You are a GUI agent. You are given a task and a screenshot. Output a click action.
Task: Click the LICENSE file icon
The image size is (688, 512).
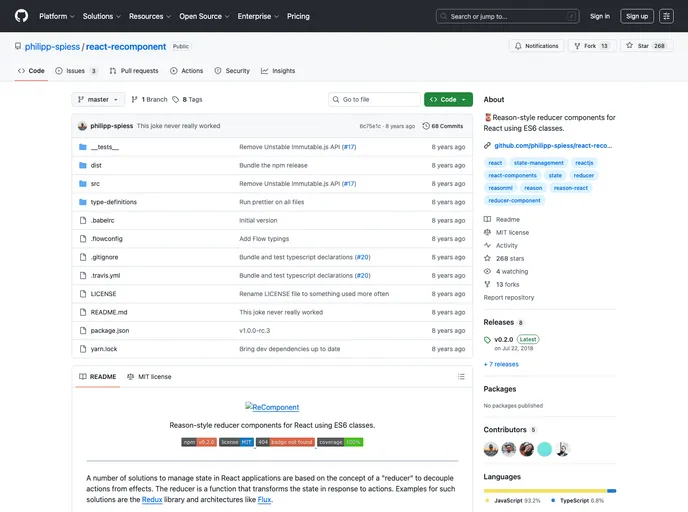pos(83,294)
